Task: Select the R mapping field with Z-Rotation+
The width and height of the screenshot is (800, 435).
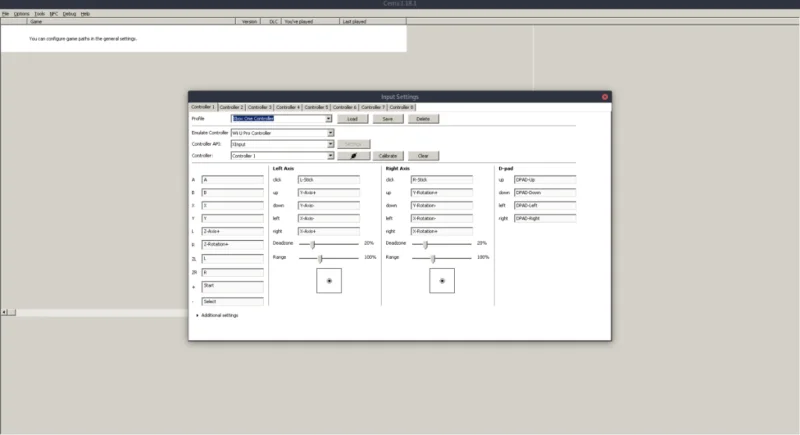Action: pos(233,244)
